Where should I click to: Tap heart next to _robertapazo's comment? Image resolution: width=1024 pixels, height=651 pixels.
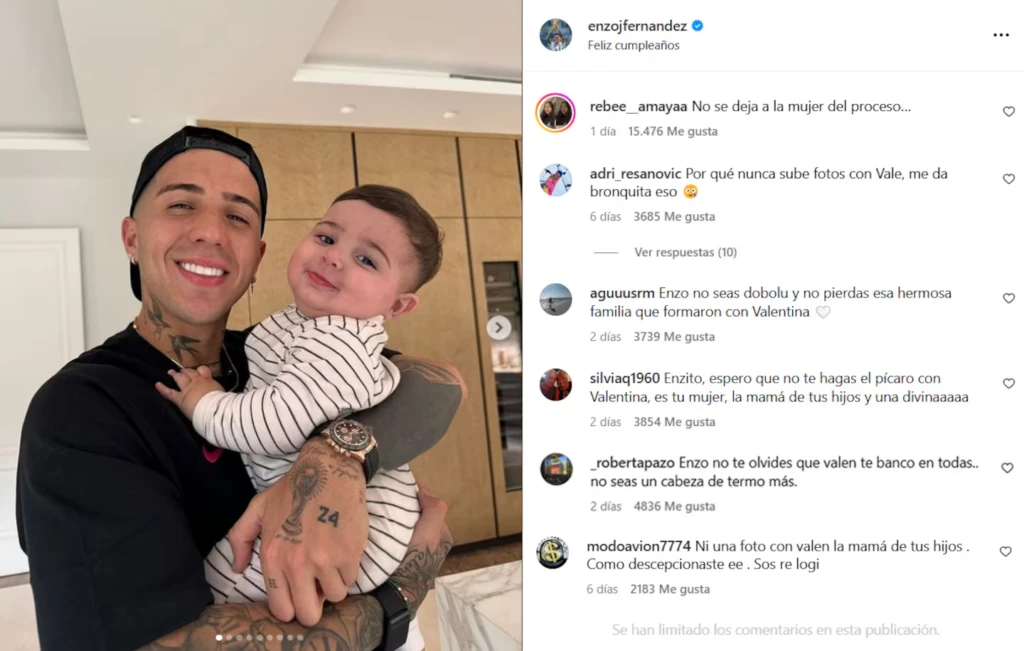[x=1007, y=468]
